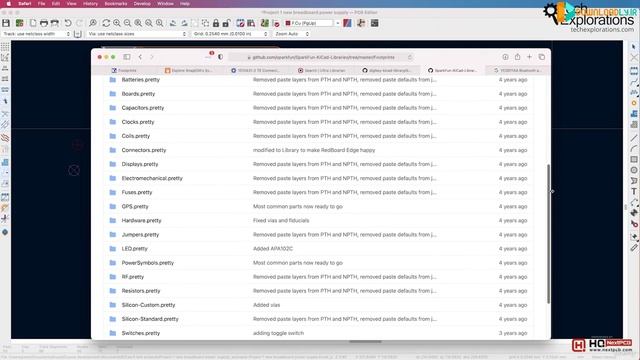Open Page Settings in the KiCad toolbar
The image size is (640, 360).
click(x=33, y=23)
